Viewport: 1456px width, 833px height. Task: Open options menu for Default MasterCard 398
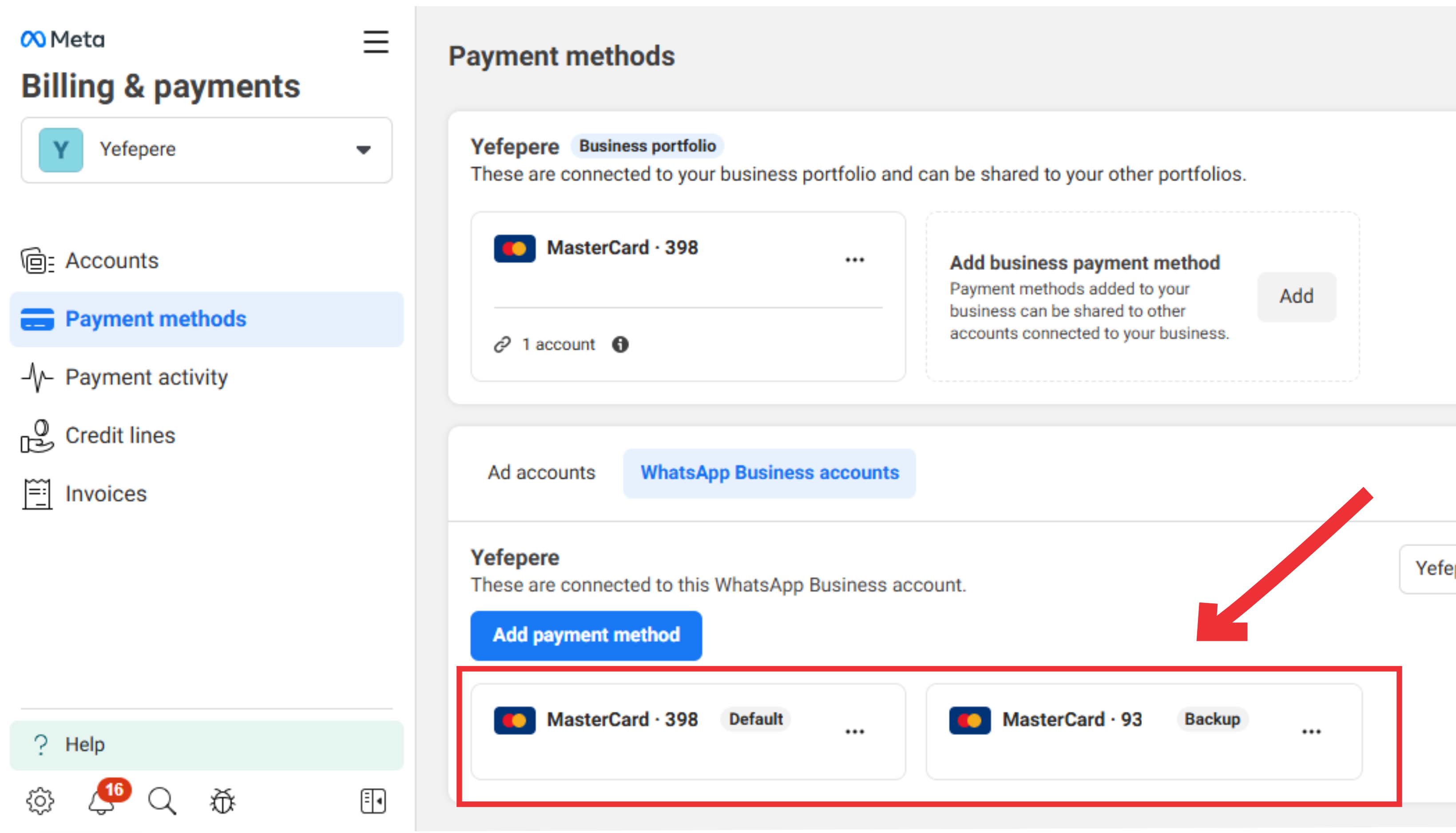point(855,731)
